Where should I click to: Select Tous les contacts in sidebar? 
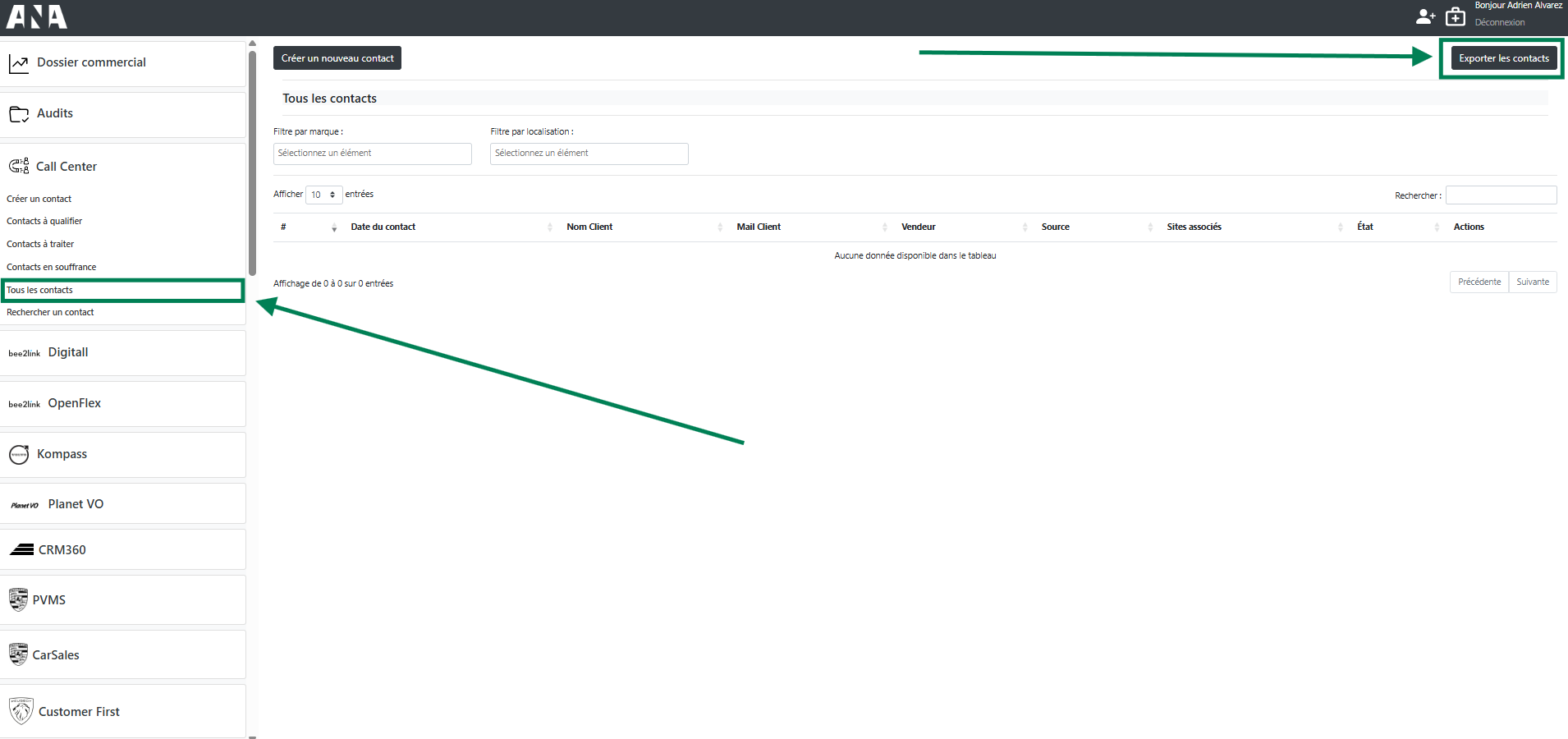tap(40, 290)
